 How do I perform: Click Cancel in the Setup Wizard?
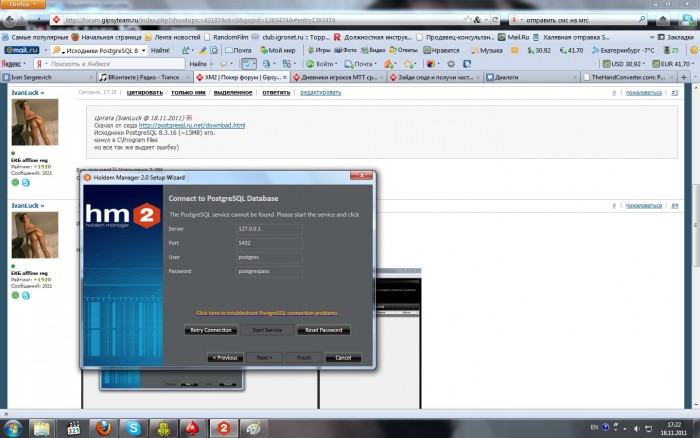(x=343, y=358)
